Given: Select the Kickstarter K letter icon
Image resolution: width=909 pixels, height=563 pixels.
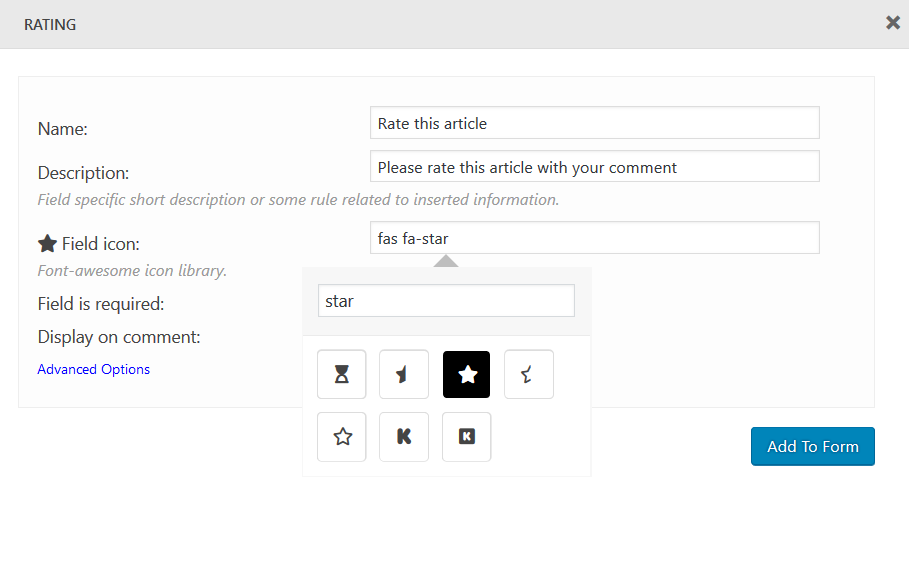Looking at the screenshot, I should pos(404,437).
